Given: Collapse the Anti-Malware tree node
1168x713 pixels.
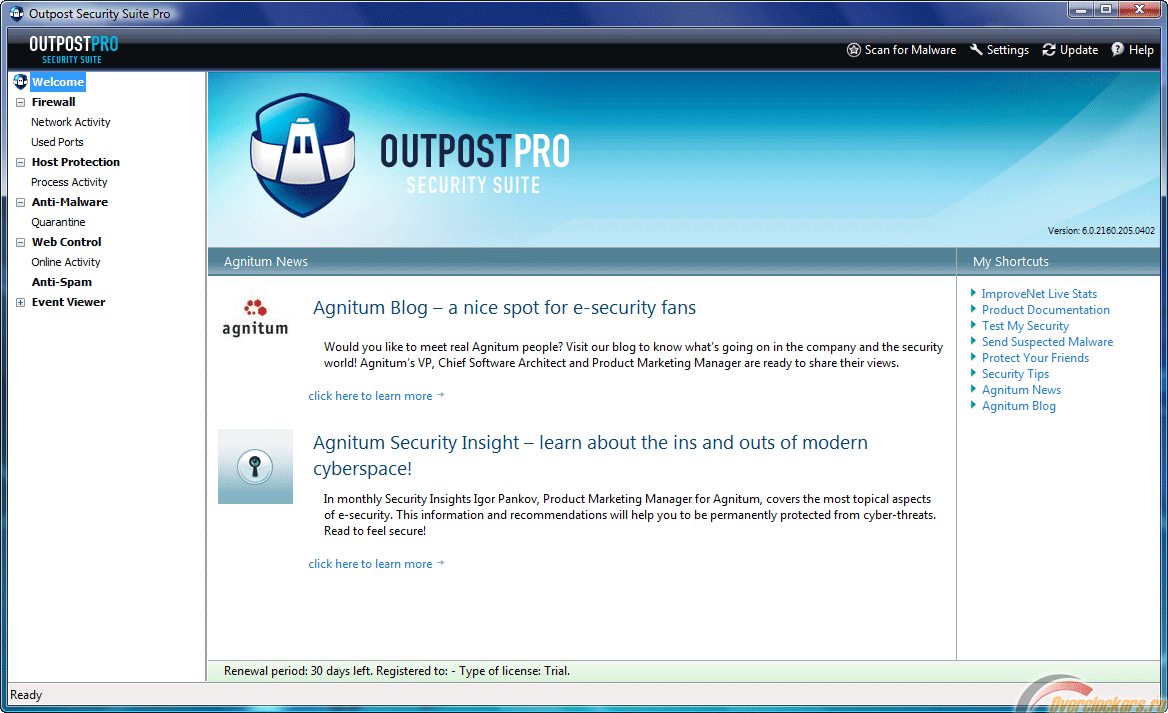Looking at the screenshot, I should 20,203.
